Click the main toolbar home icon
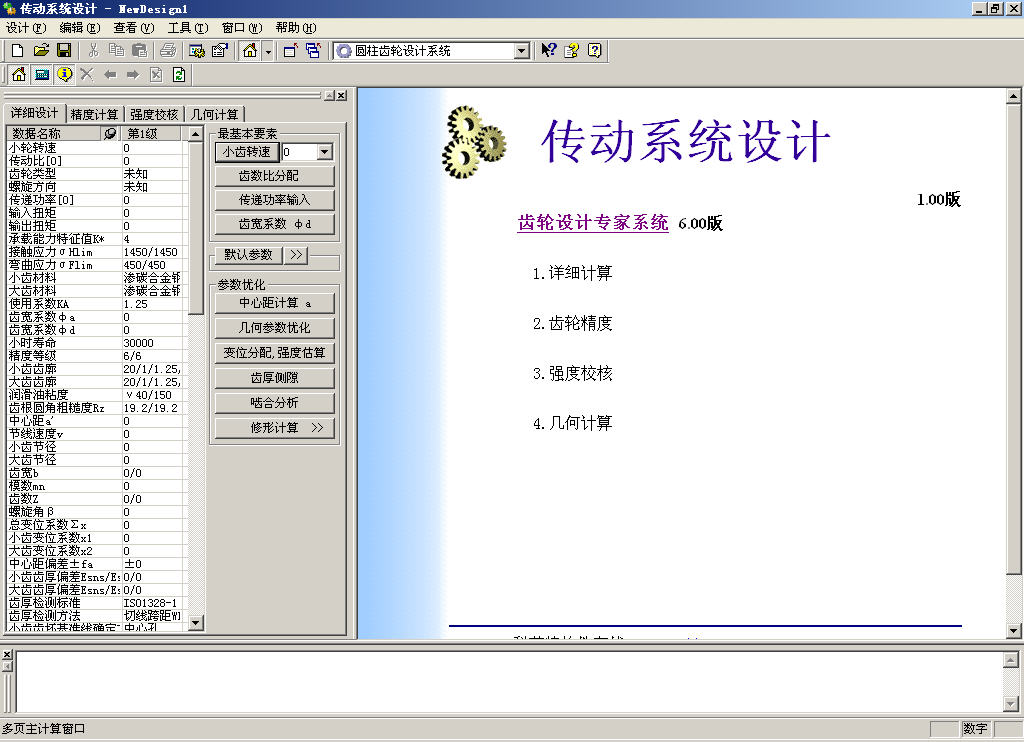This screenshot has height=742, width=1024. pos(249,51)
